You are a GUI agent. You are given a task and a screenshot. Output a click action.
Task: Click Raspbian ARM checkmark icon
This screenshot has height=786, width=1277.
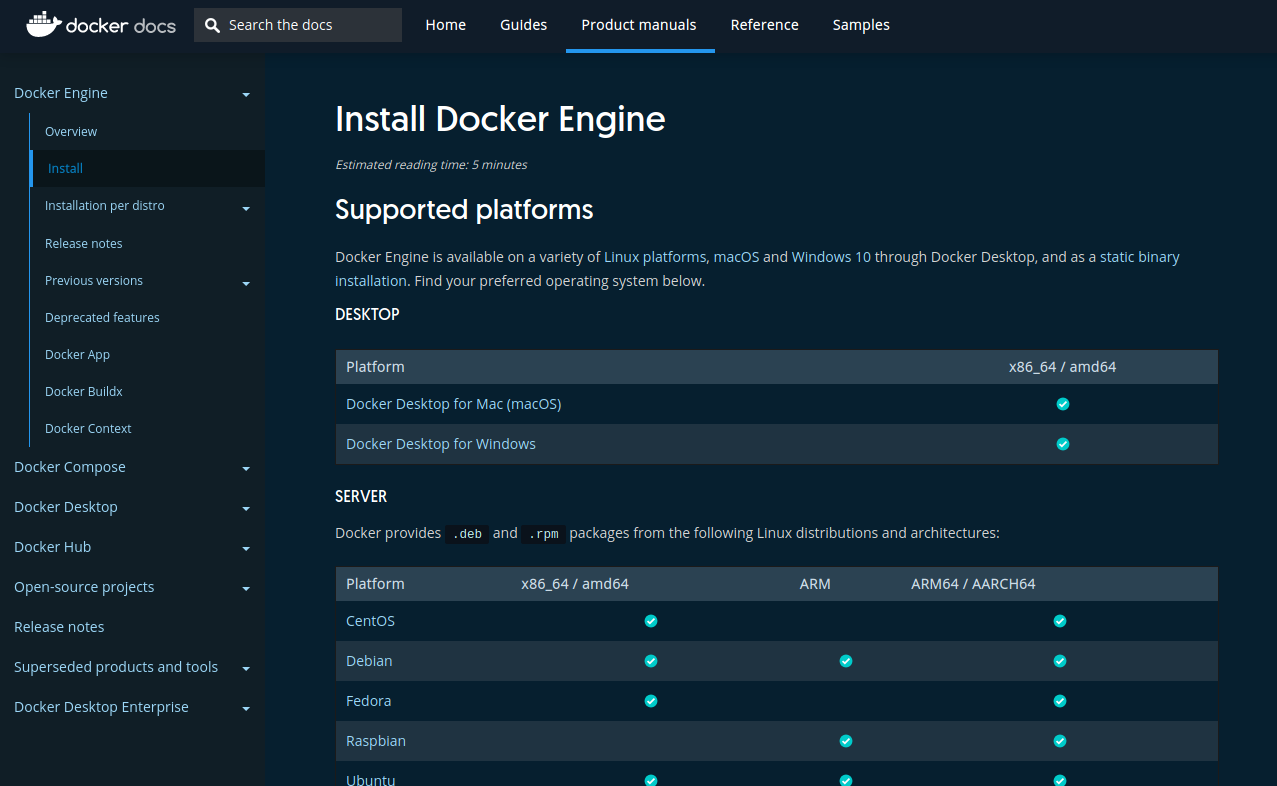[x=846, y=741]
